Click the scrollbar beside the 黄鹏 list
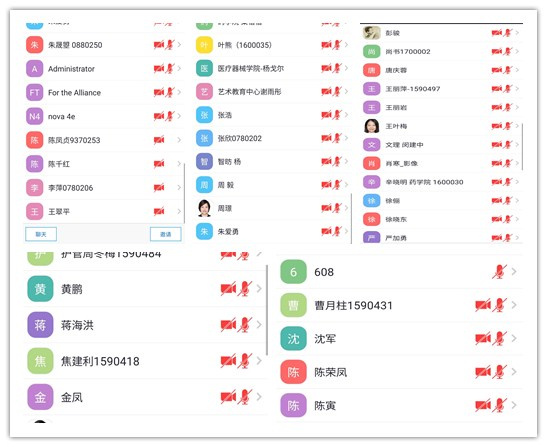 267,310
